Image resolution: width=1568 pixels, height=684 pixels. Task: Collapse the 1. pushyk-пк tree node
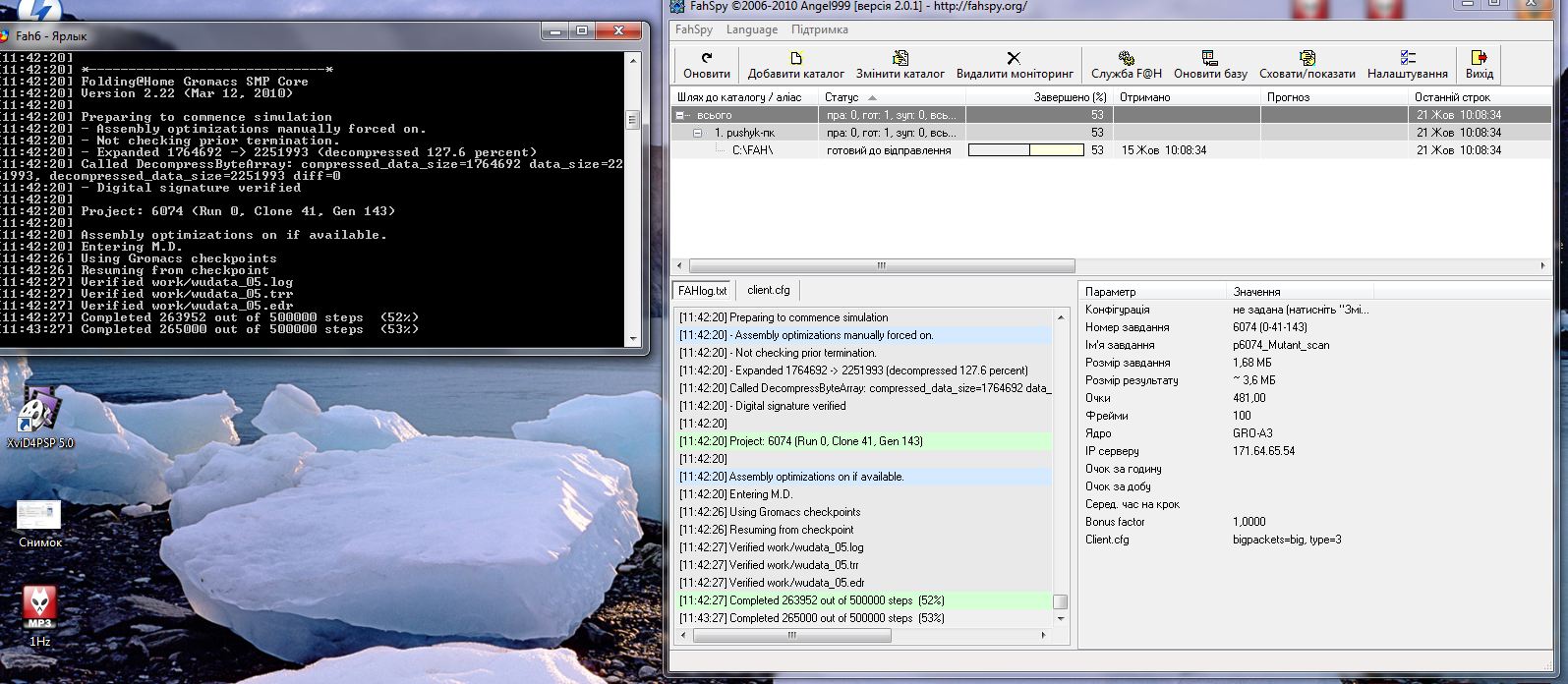[698, 133]
